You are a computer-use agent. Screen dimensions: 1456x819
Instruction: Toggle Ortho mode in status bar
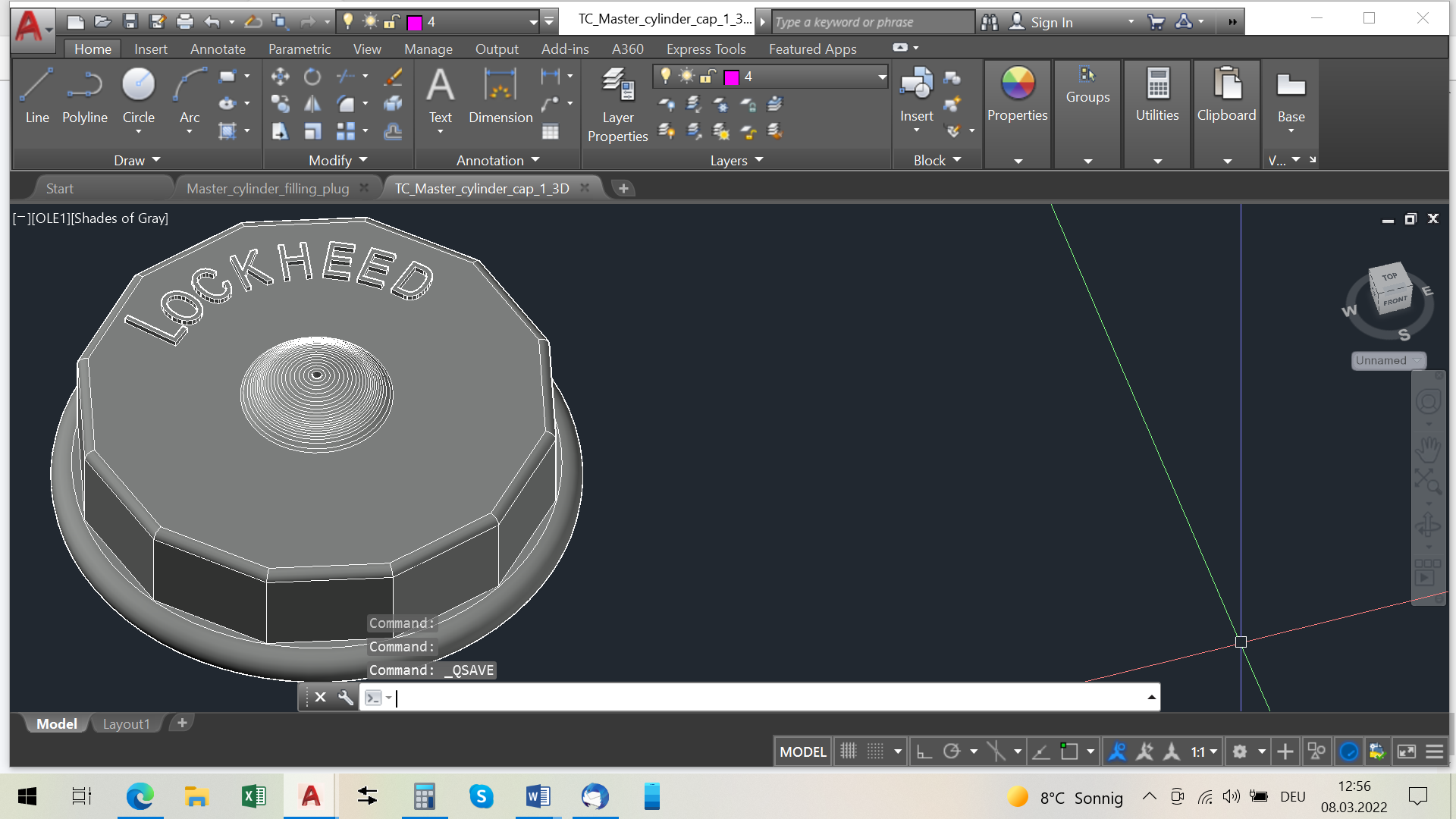coord(924,752)
